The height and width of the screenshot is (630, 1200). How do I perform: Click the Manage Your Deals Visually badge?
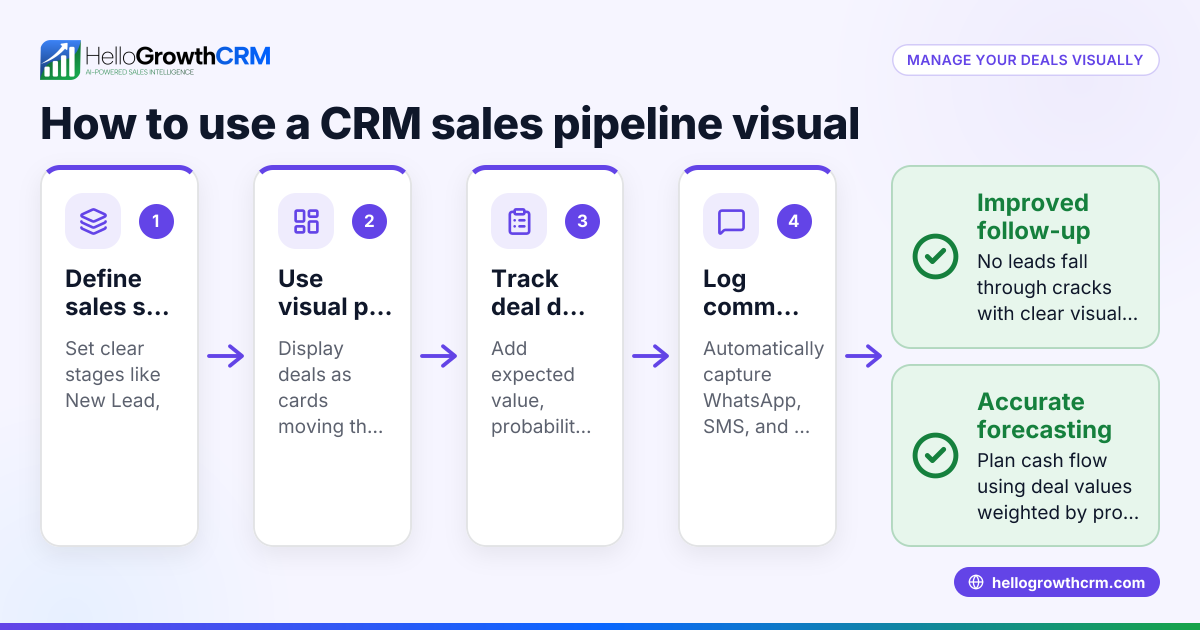[x=1025, y=60]
